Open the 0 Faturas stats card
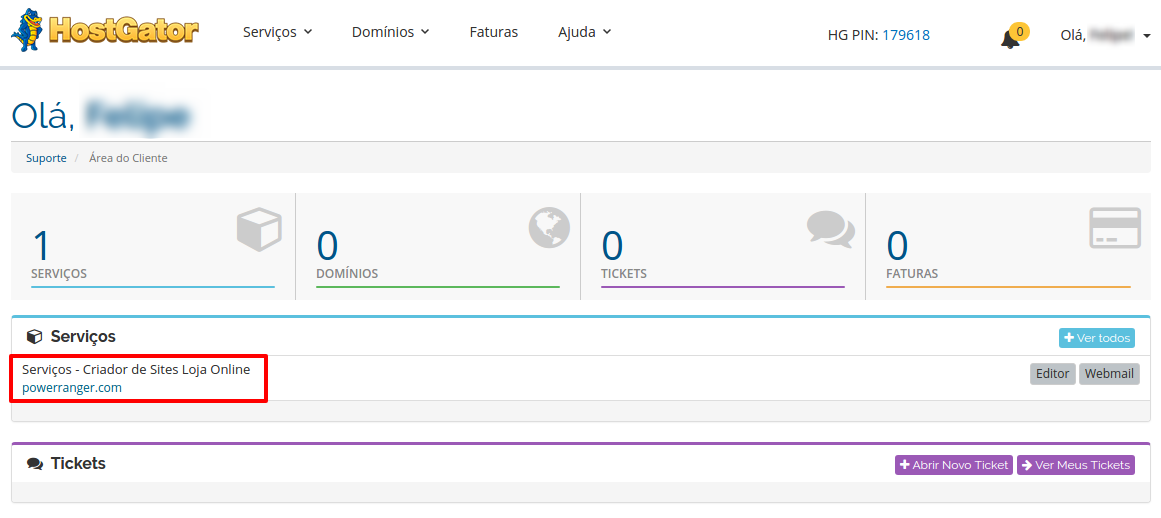 pos(1008,246)
